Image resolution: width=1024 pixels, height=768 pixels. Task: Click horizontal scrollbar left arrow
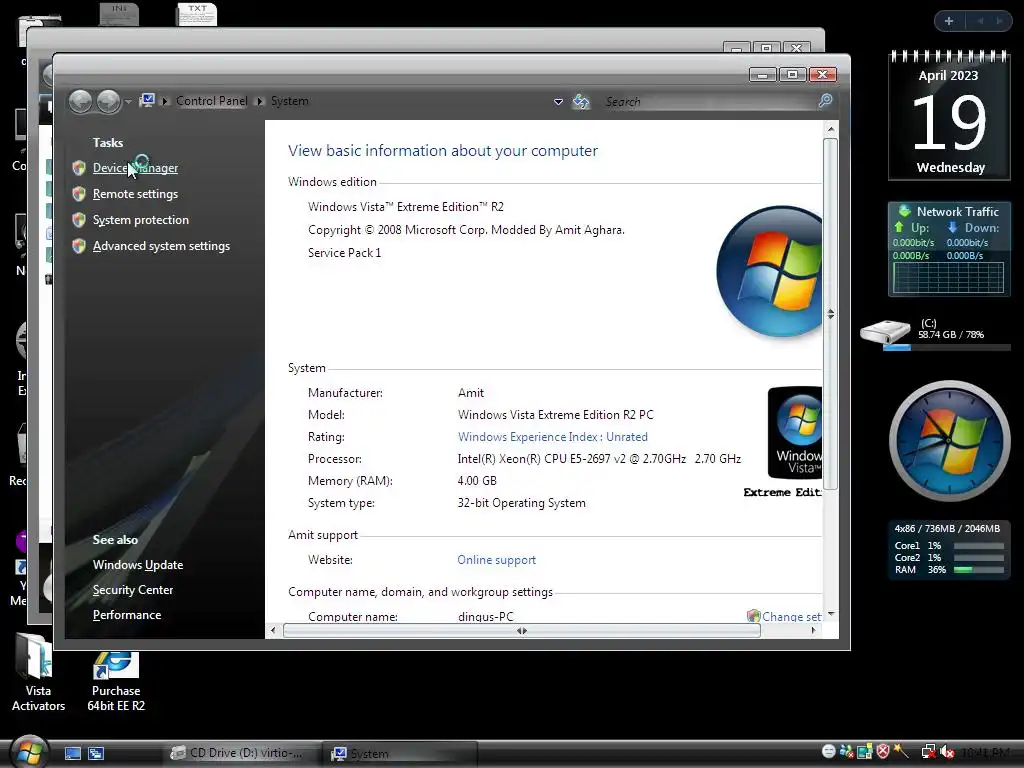(x=273, y=631)
